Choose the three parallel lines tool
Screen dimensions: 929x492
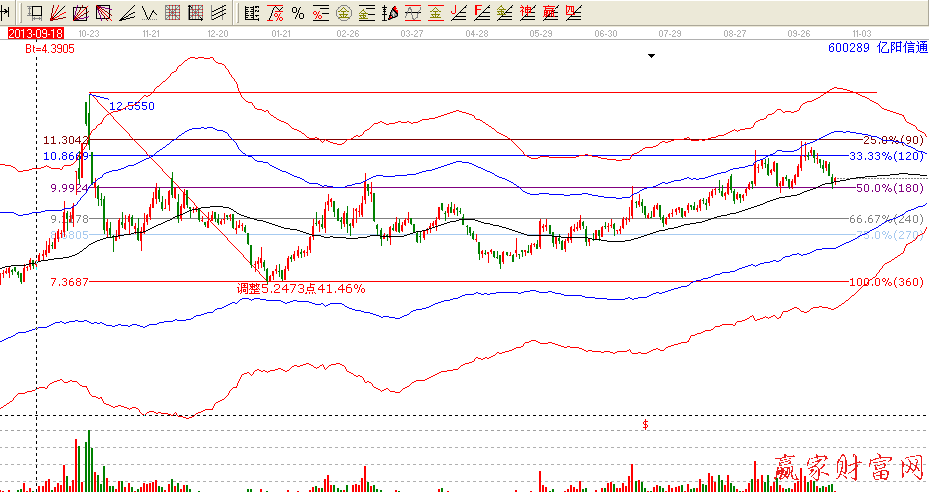217,13
